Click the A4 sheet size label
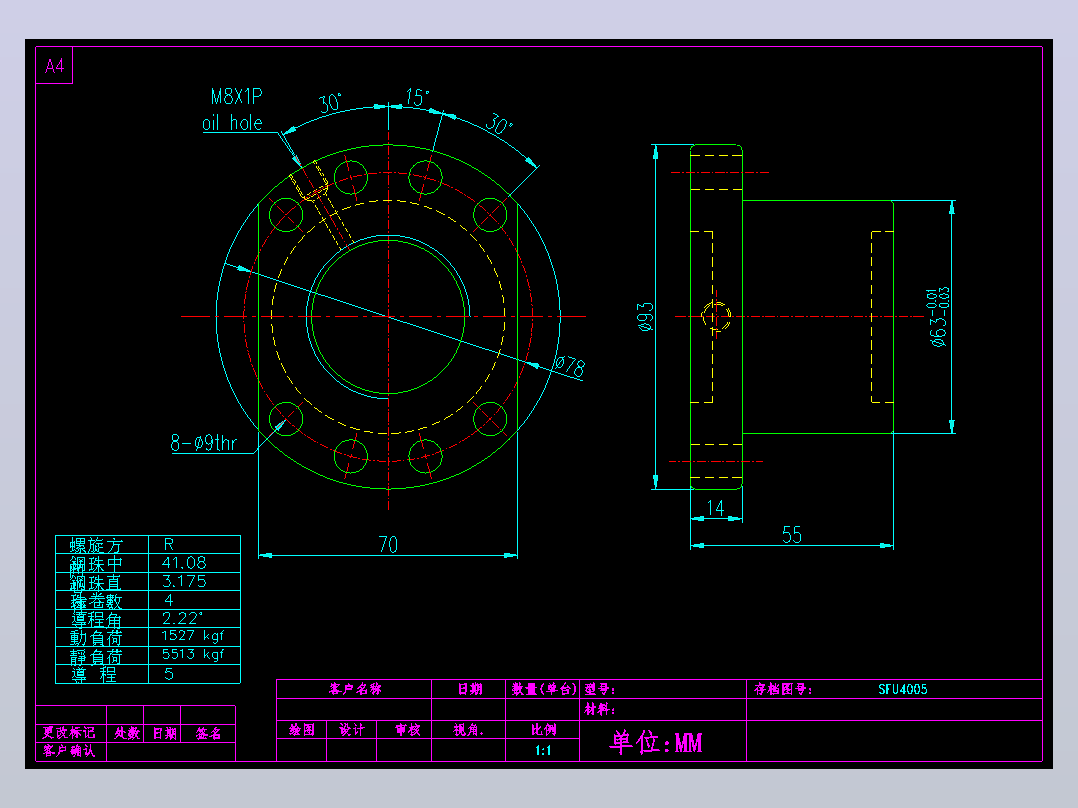This screenshot has width=1078, height=808. [x=54, y=66]
